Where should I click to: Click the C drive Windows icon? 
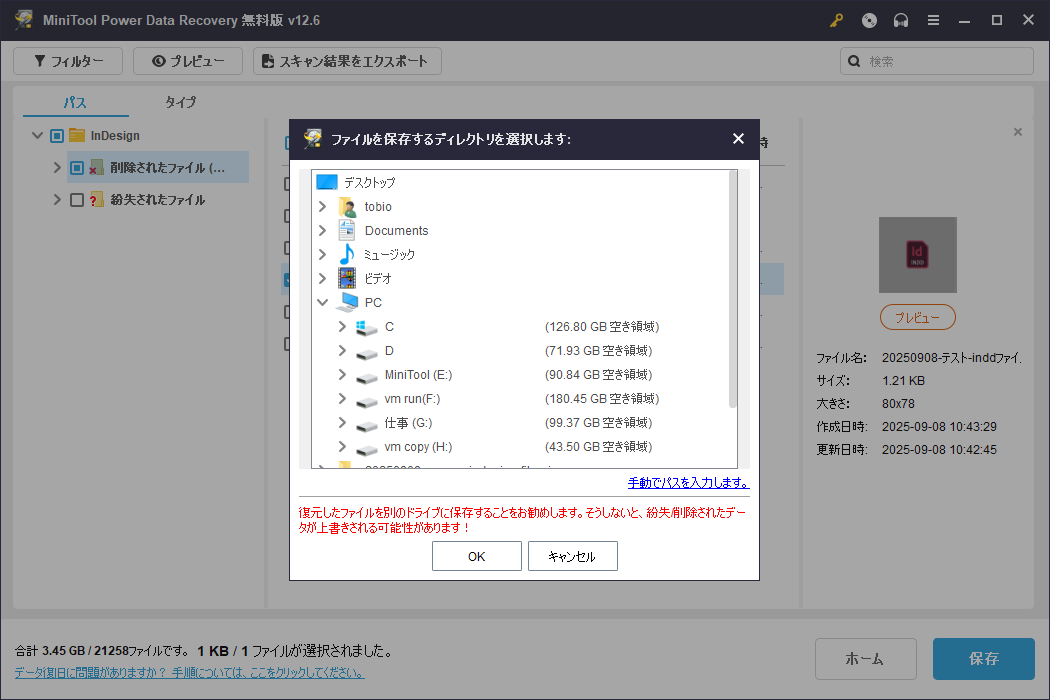pyautogui.click(x=366, y=327)
